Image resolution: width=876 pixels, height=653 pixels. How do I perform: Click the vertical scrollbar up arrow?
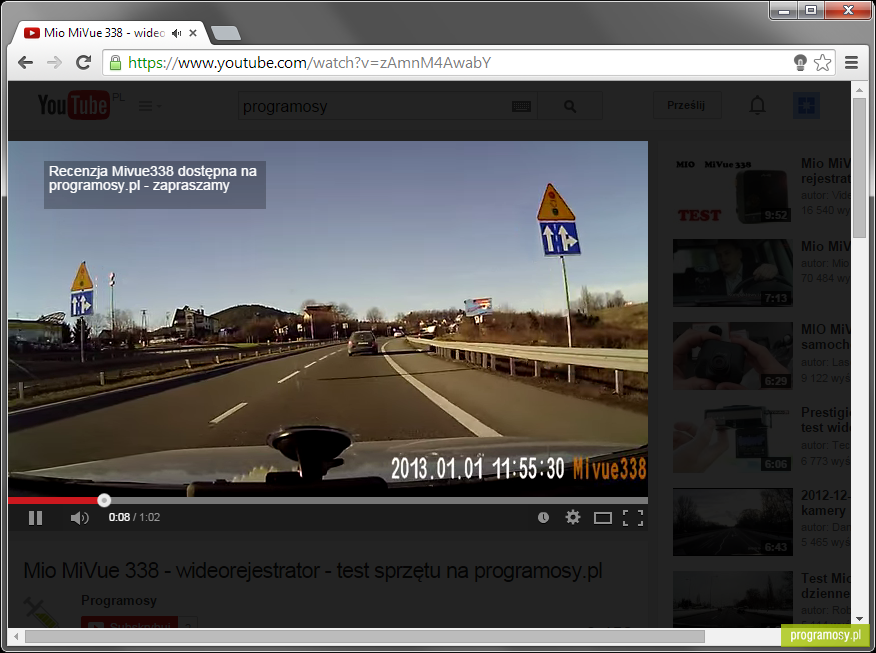859,89
